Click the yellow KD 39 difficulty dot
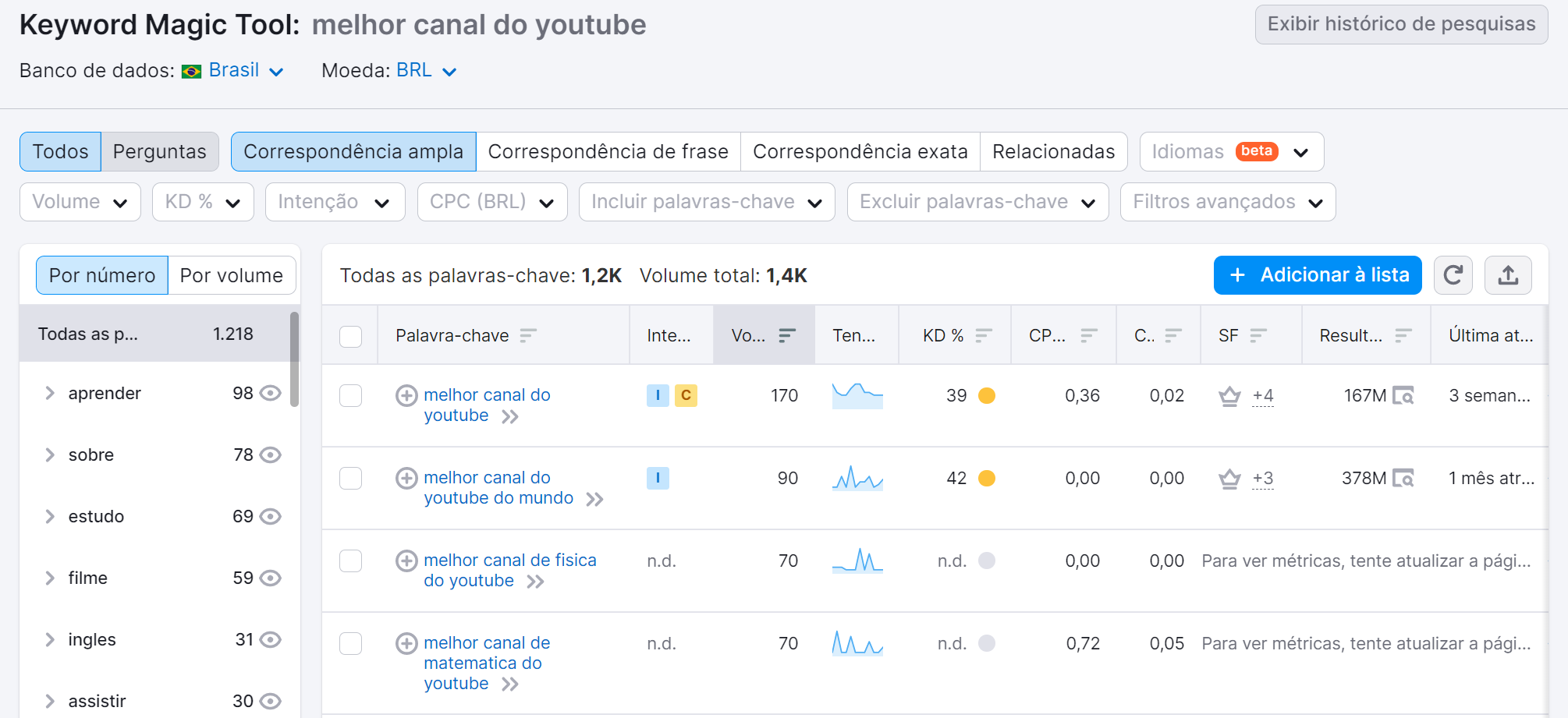The width and height of the screenshot is (1568, 718). pos(987,395)
